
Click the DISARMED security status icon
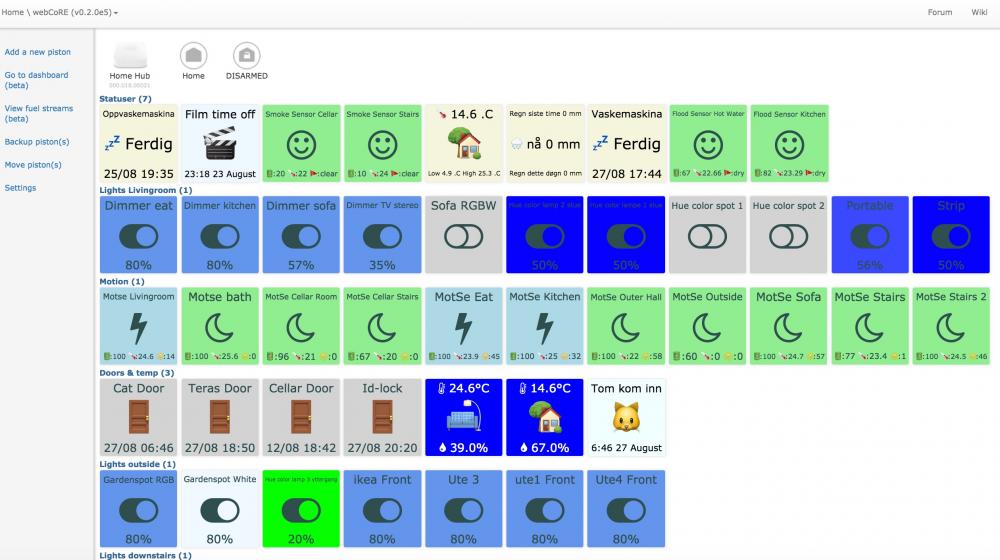(246, 55)
